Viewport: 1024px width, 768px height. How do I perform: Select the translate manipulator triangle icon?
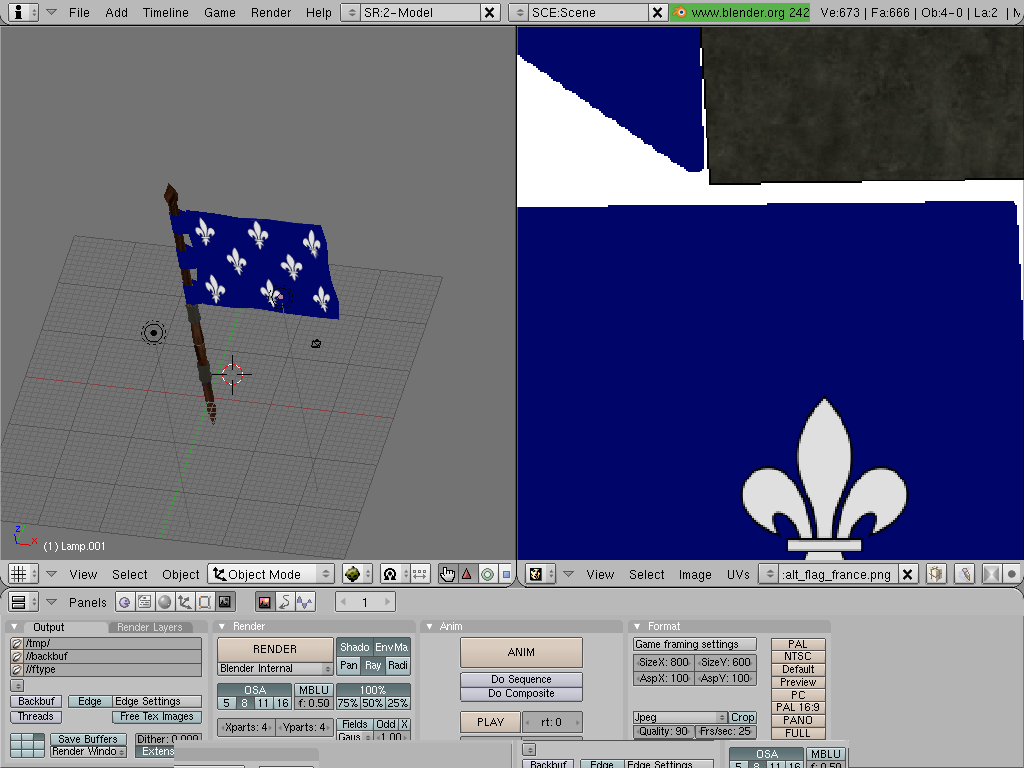466,575
